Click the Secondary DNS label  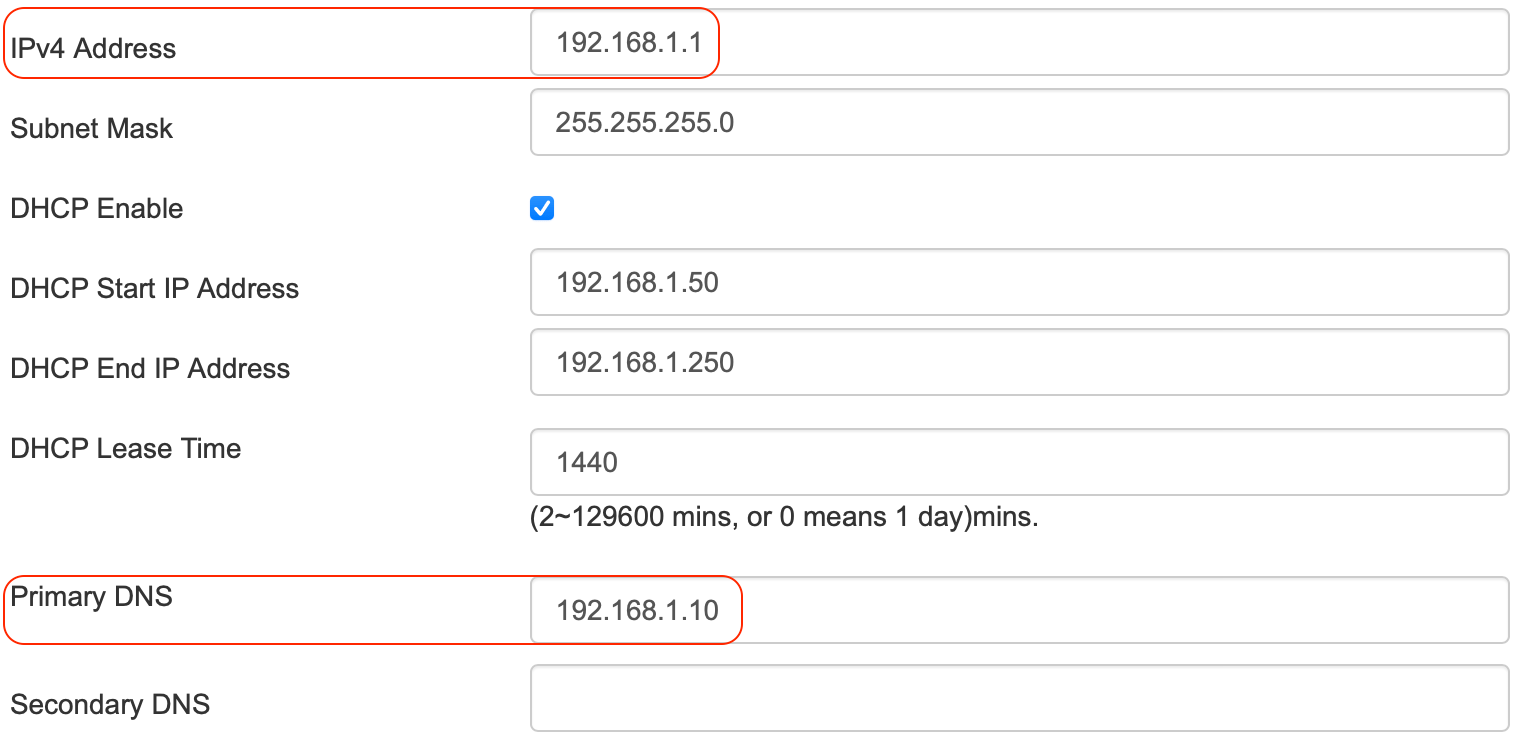click(110, 704)
